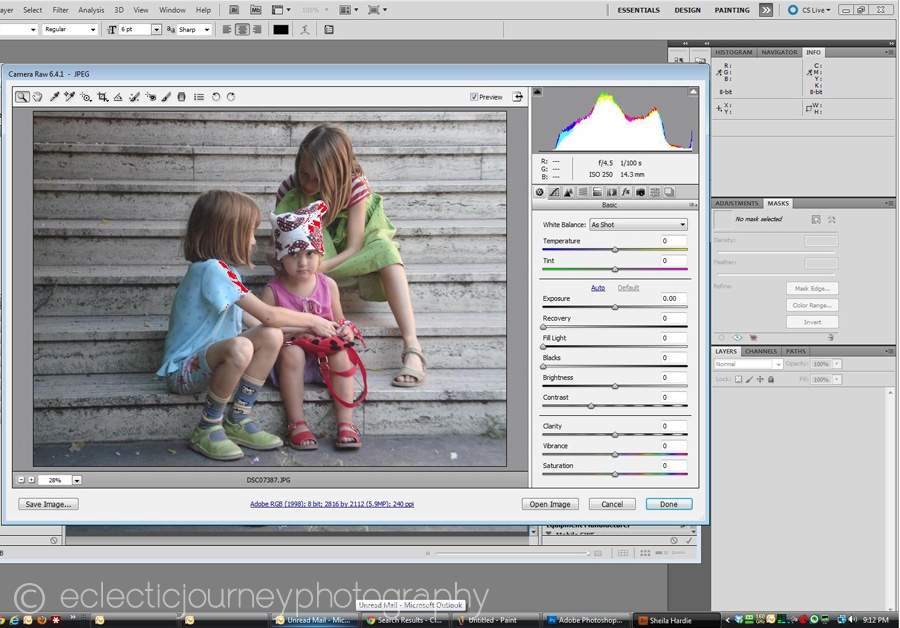Open the Tone Curve panel tab

554,192
